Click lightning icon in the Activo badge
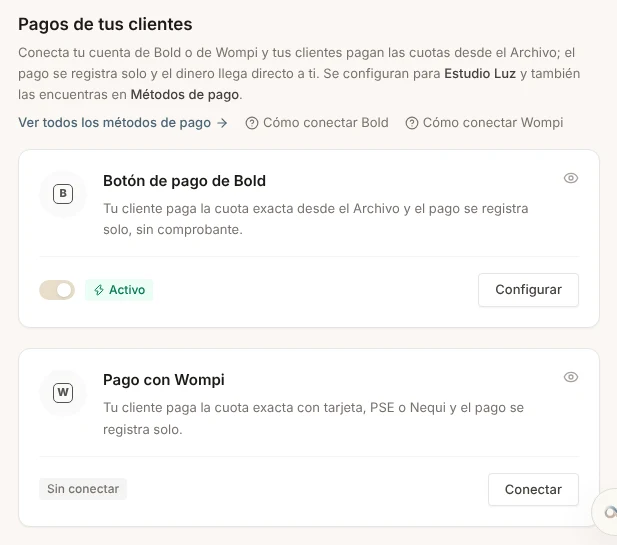The width and height of the screenshot is (617, 545). pos(99,290)
